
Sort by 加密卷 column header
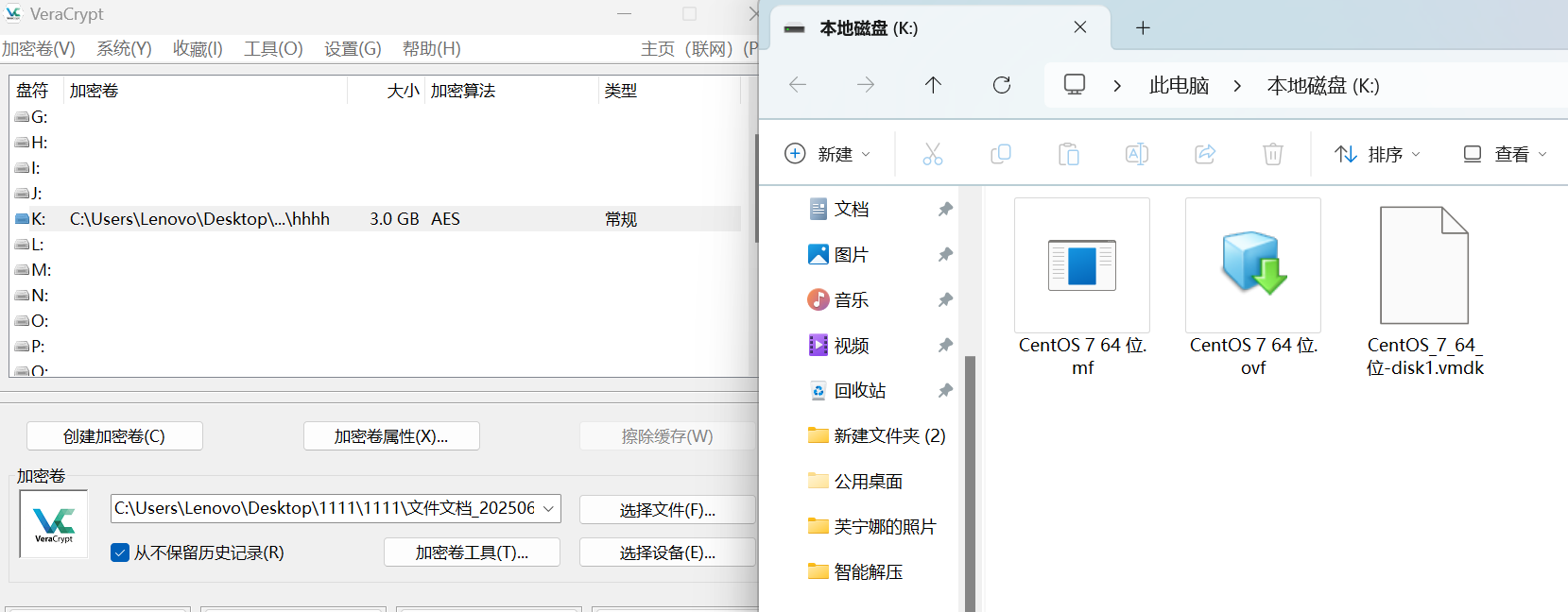pos(206,91)
